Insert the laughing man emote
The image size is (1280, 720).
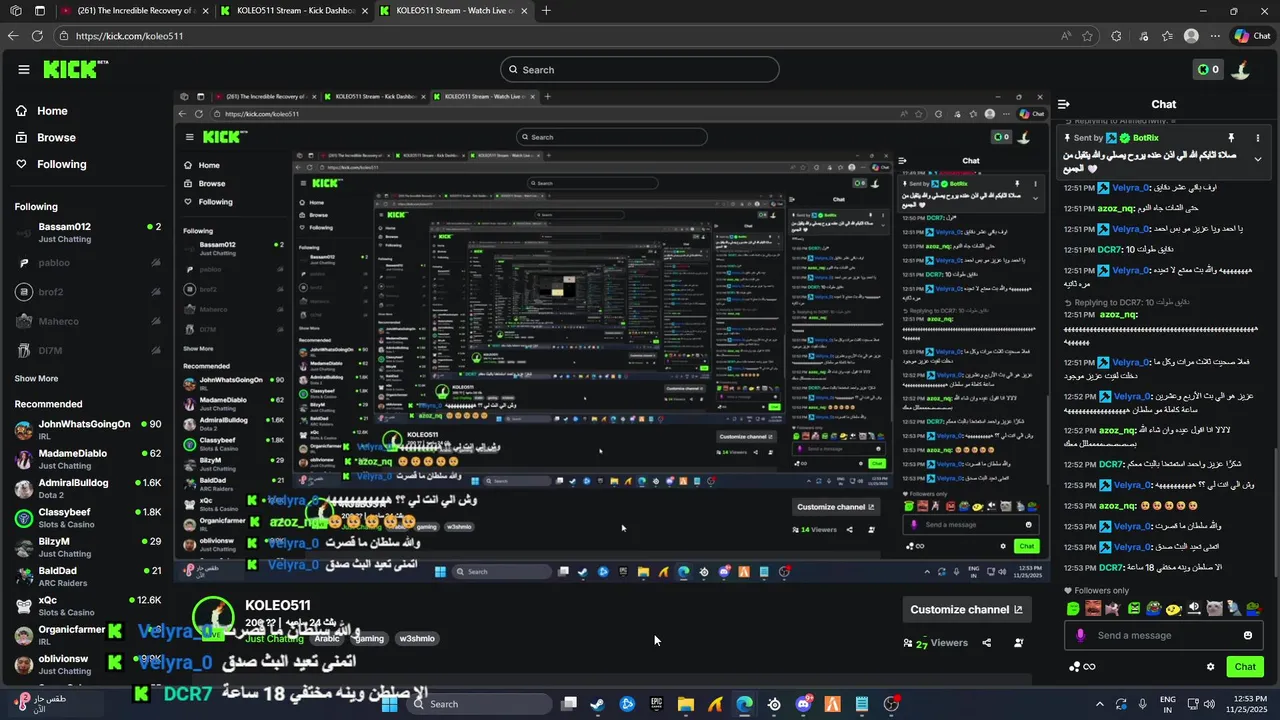pos(1093,608)
